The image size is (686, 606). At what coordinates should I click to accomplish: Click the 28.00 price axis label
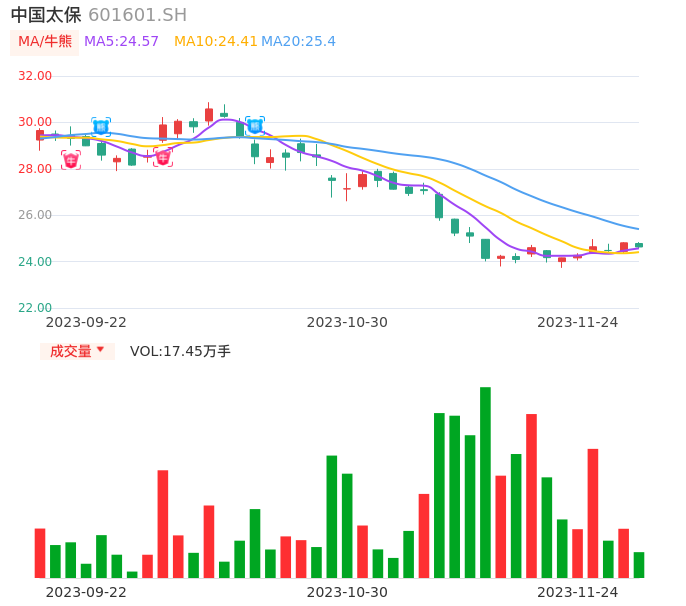tap(35, 169)
